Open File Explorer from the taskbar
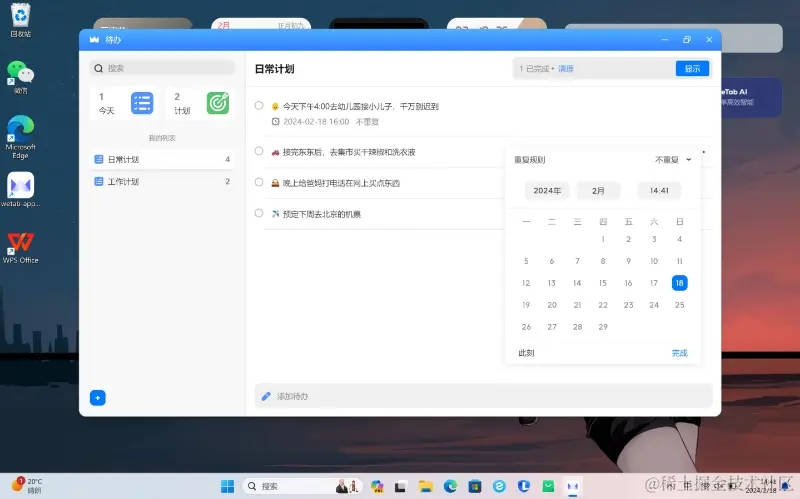The width and height of the screenshot is (800, 499). point(425,486)
